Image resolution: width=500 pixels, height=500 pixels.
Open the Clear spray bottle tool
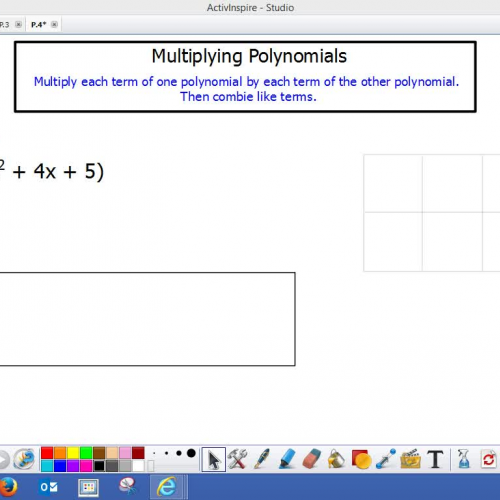(464, 459)
